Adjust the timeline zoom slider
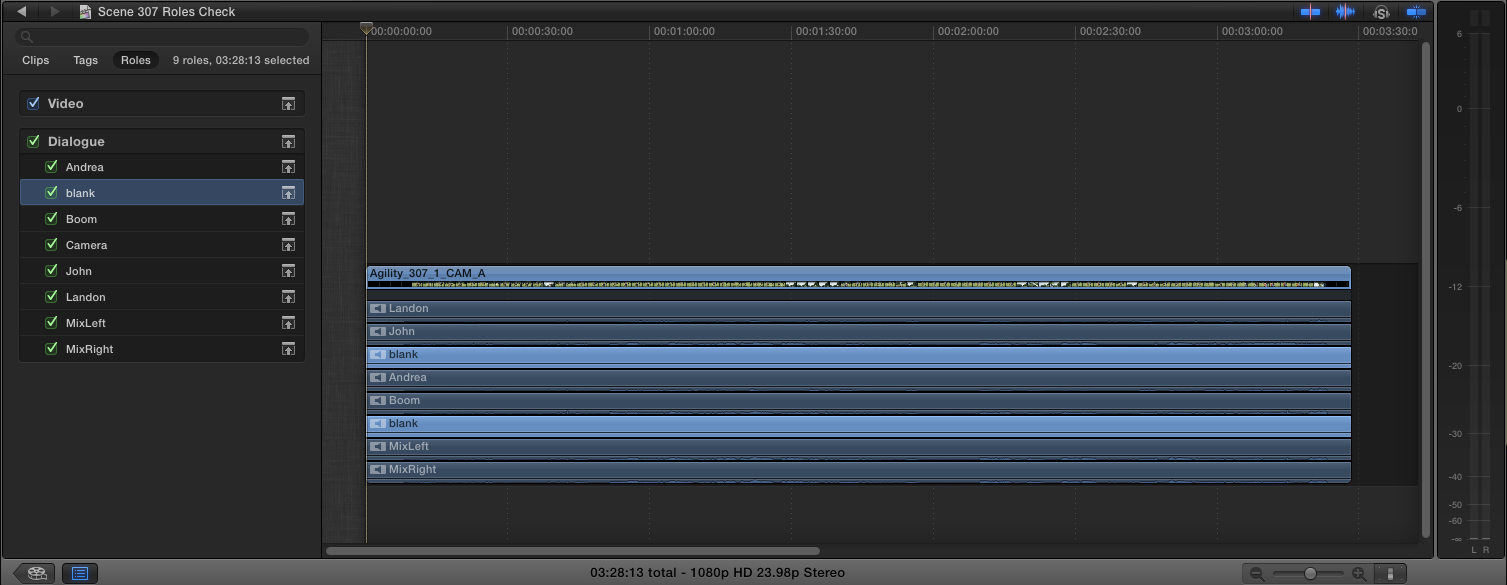The width and height of the screenshot is (1507, 585). pos(1310,574)
